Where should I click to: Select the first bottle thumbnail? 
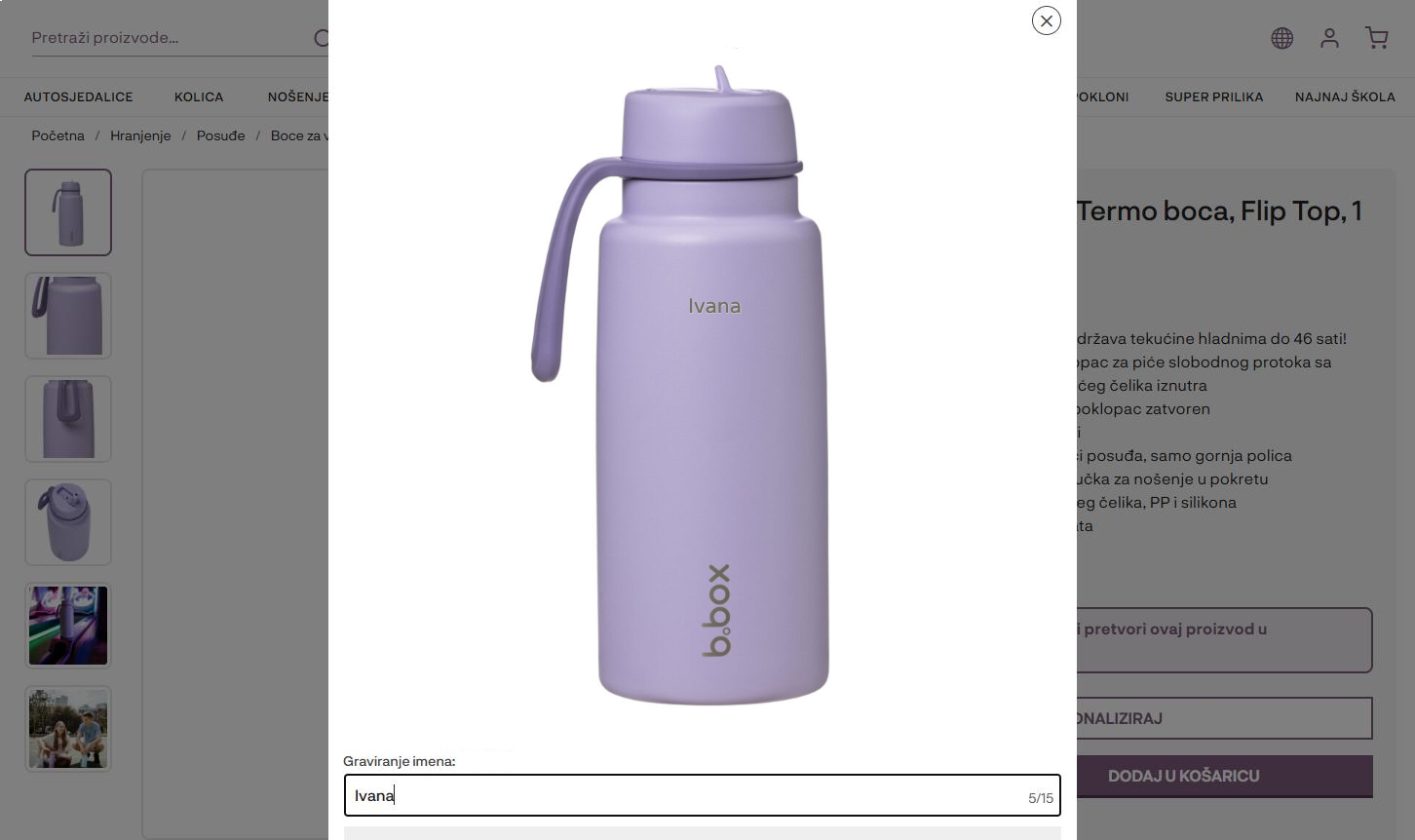pyautogui.click(x=68, y=212)
